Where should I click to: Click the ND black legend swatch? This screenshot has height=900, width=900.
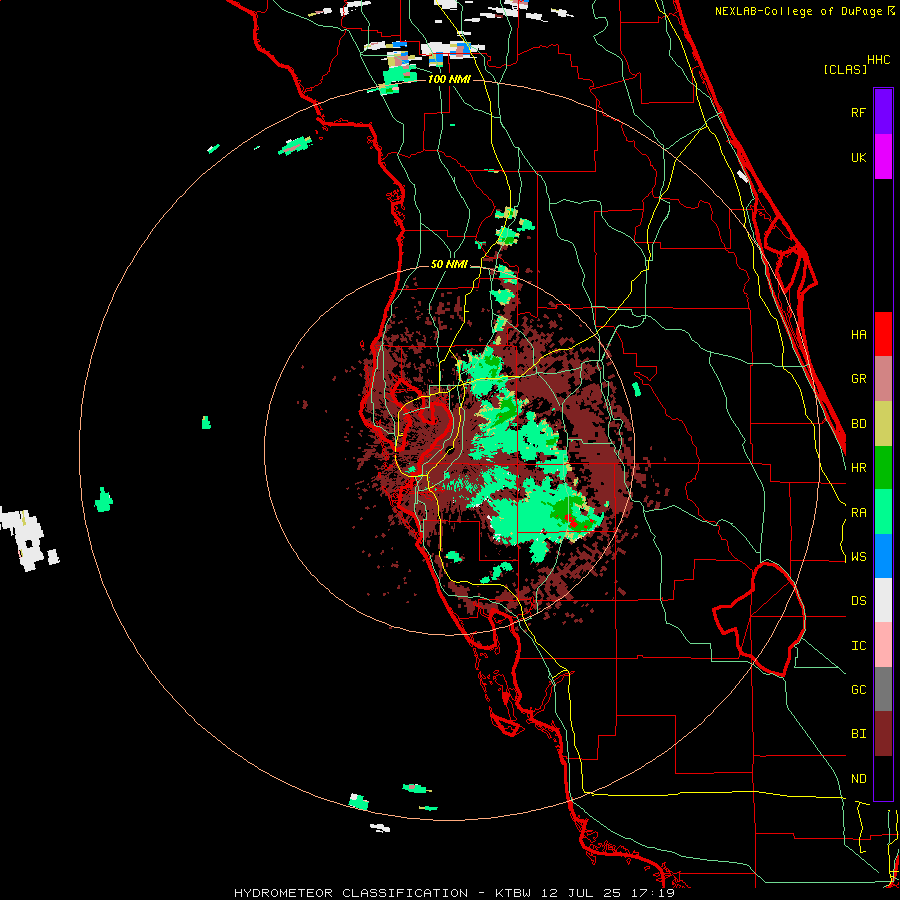pyautogui.click(x=883, y=778)
